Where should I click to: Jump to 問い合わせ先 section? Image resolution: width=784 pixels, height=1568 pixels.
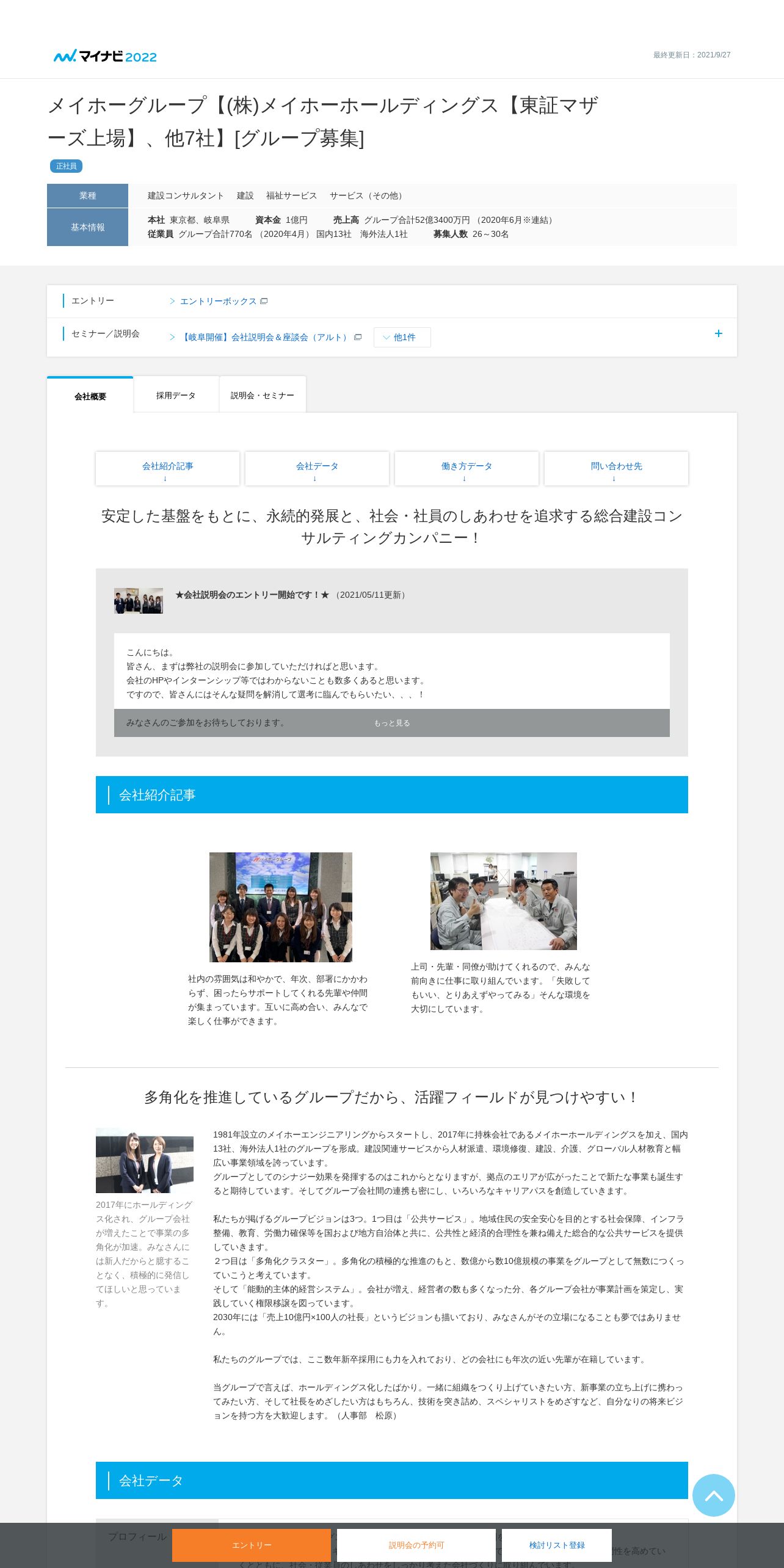point(616,469)
